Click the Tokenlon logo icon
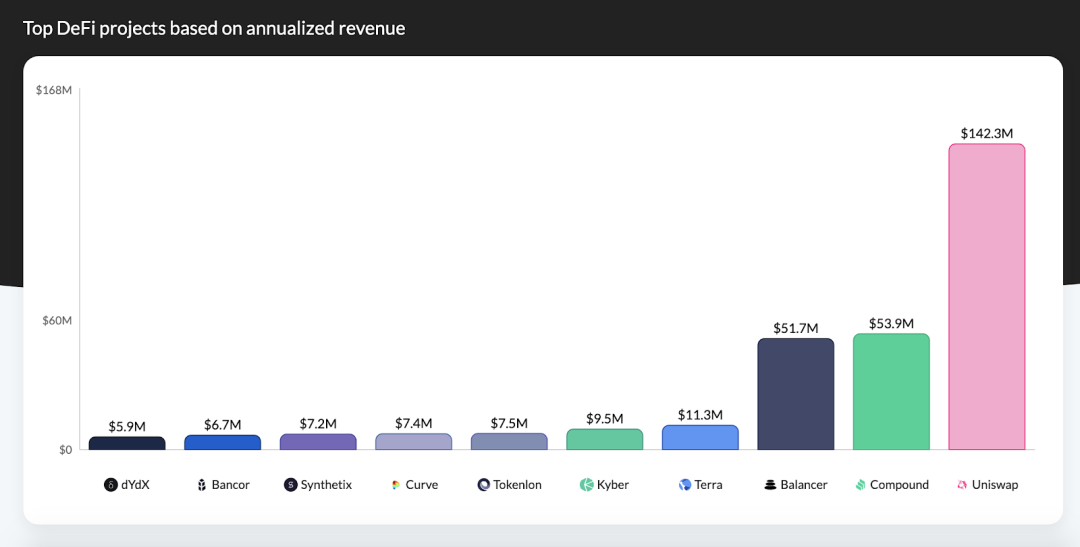1080x547 pixels. (x=483, y=485)
